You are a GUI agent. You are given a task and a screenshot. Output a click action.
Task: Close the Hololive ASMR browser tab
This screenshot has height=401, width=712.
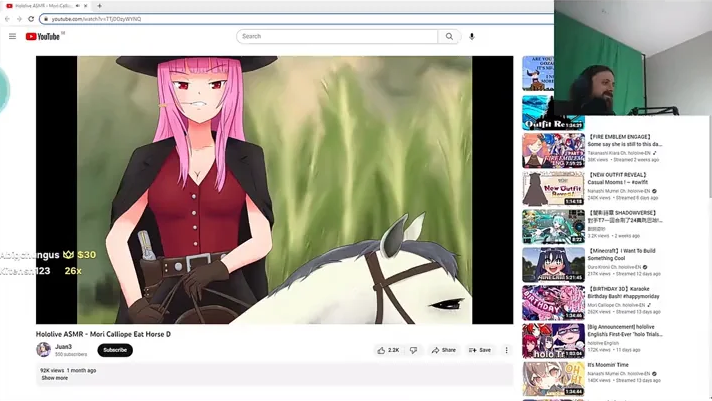(x=85, y=6)
